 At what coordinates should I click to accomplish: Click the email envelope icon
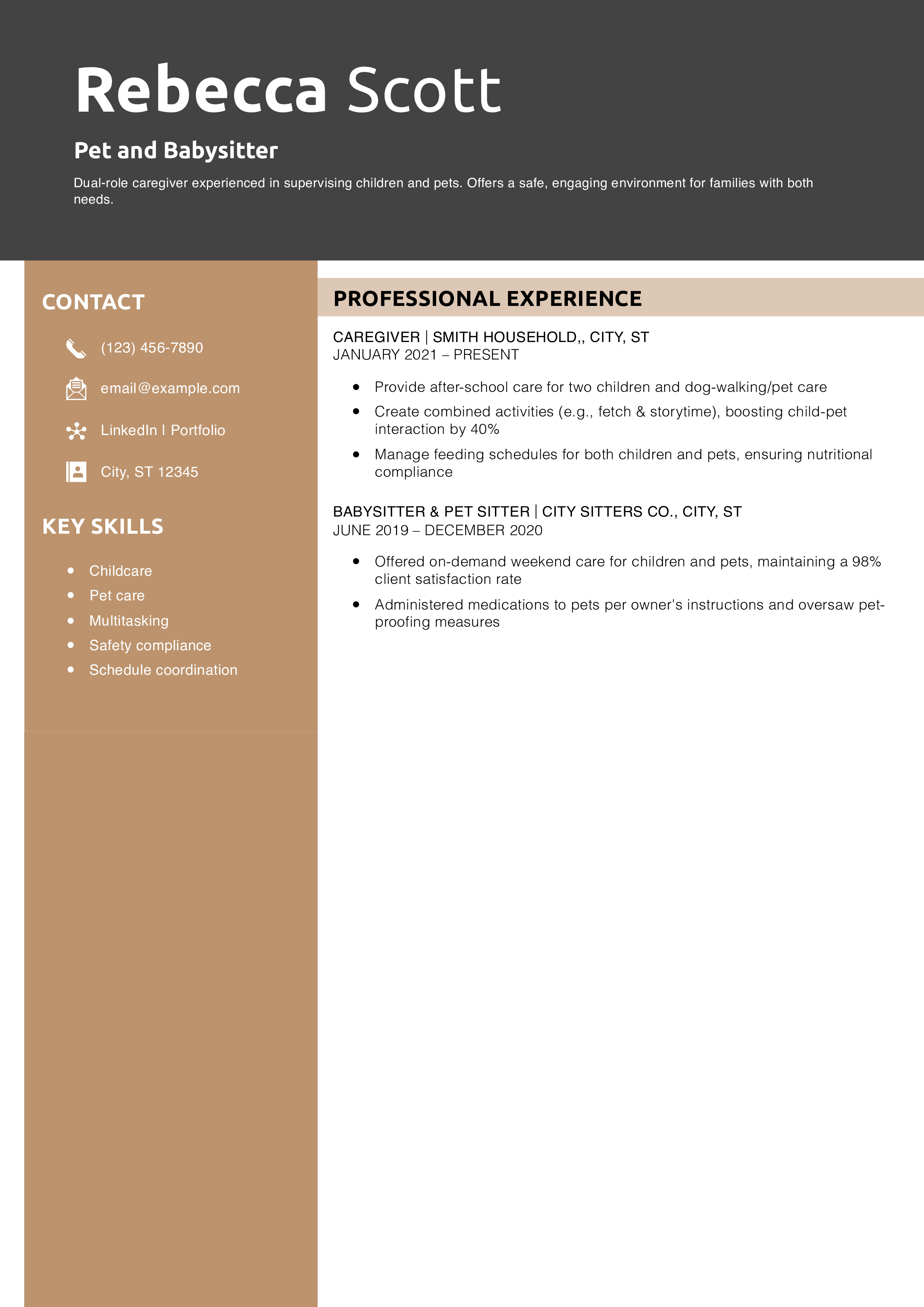click(76, 389)
